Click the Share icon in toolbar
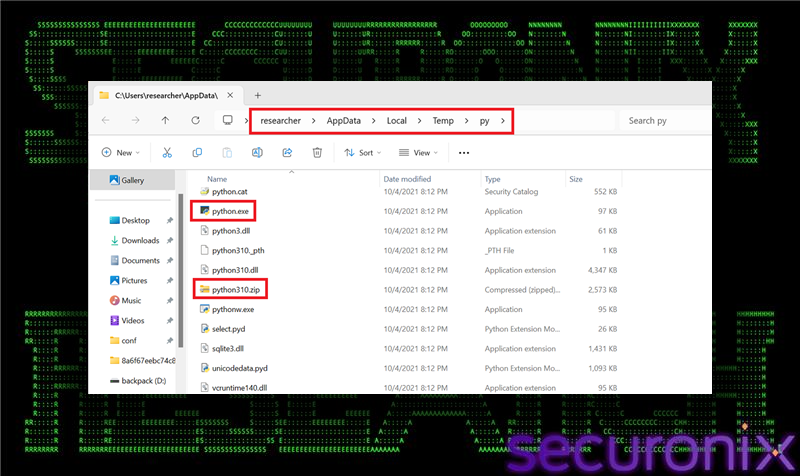This screenshot has width=800, height=476. tap(287, 153)
